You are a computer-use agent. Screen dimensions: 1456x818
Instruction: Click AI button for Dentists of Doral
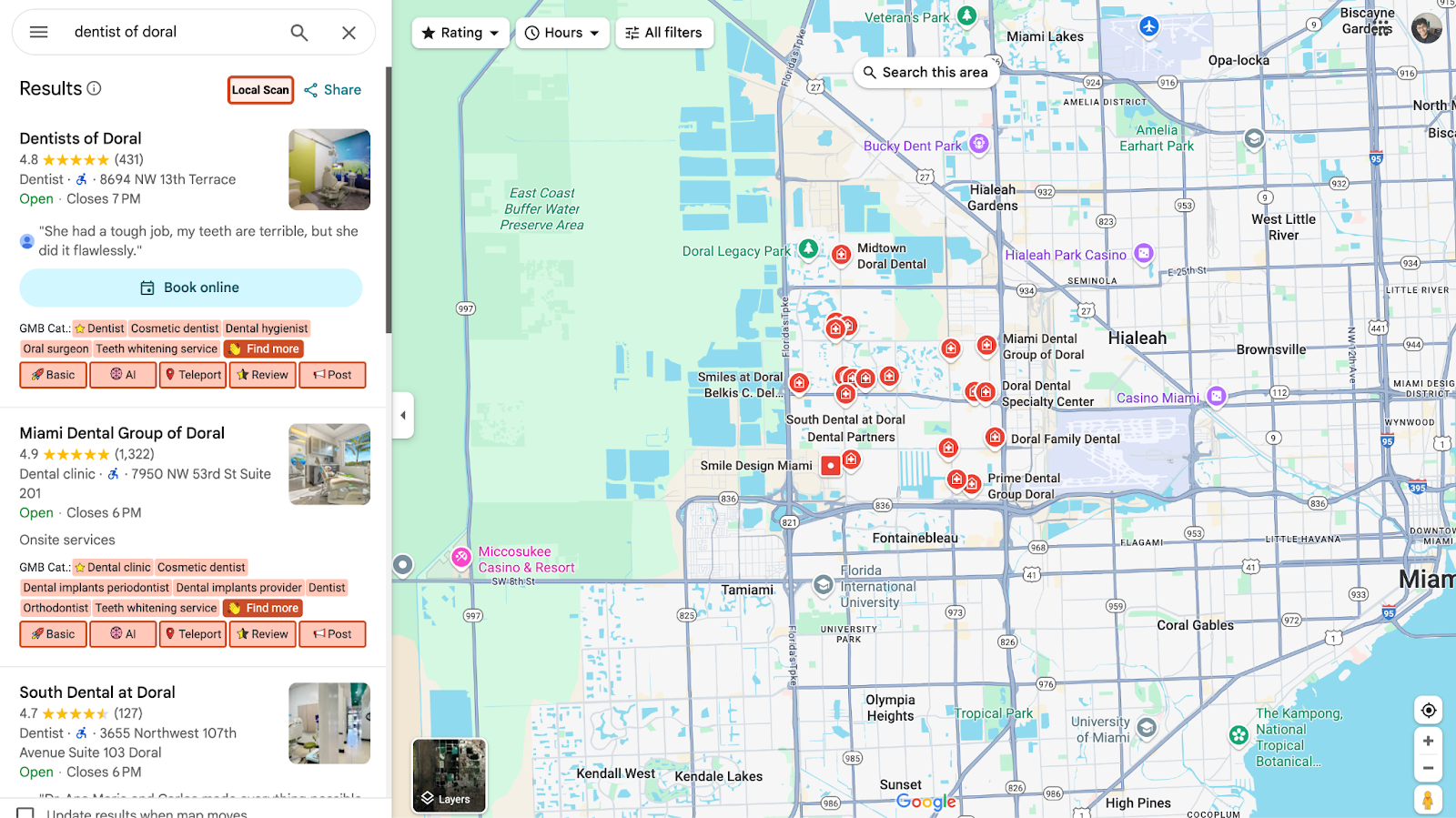click(x=123, y=375)
